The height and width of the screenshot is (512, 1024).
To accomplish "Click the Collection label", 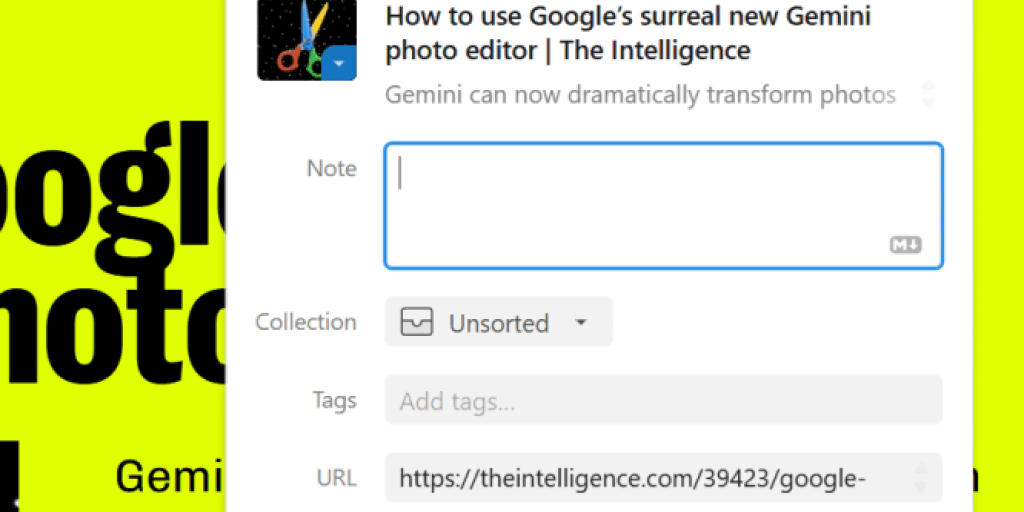I will pyautogui.click(x=306, y=322).
